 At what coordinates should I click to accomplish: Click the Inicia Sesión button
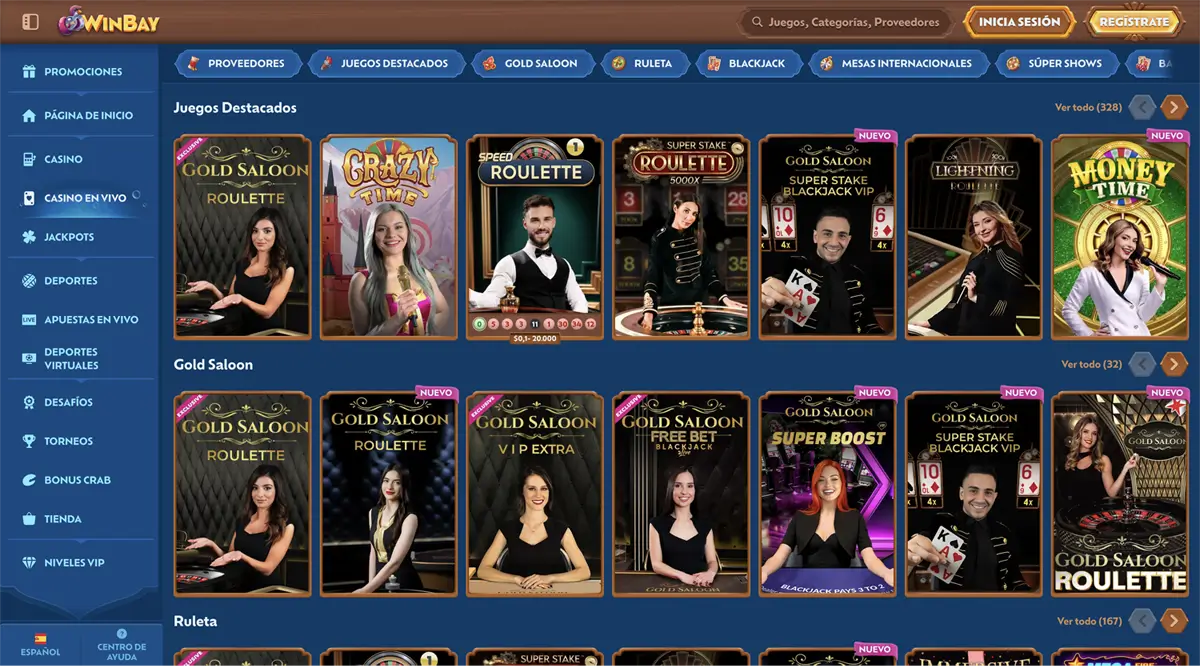coord(1018,20)
